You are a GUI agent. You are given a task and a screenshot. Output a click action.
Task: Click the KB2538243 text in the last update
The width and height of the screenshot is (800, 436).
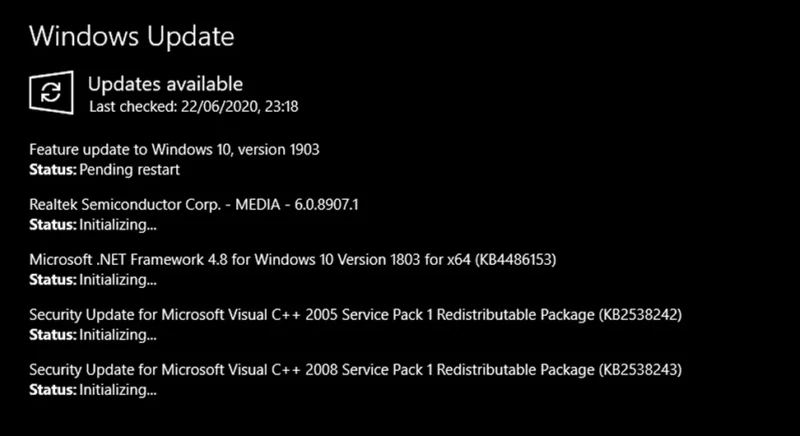coord(639,370)
